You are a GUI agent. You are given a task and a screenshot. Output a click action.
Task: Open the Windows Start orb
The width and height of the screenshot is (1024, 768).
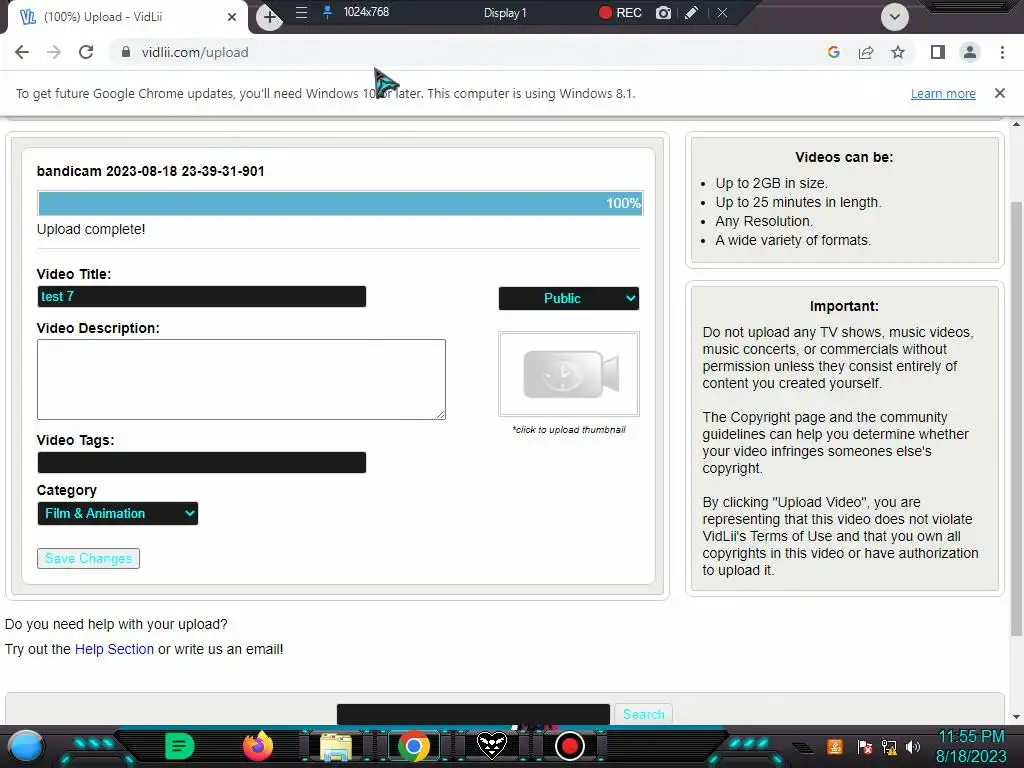point(26,746)
